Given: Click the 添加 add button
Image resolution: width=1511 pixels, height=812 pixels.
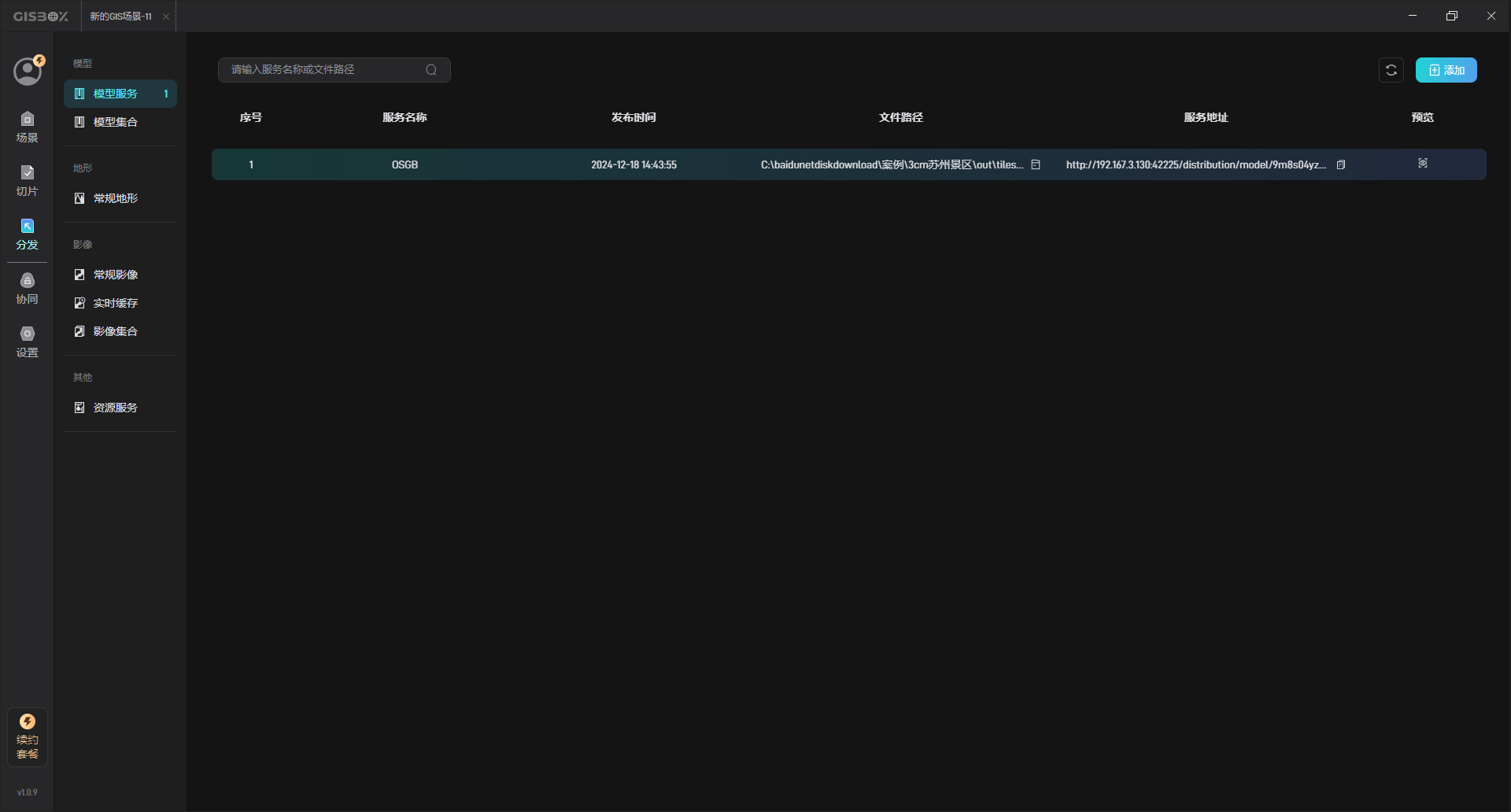Looking at the screenshot, I should coord(1446,70).
